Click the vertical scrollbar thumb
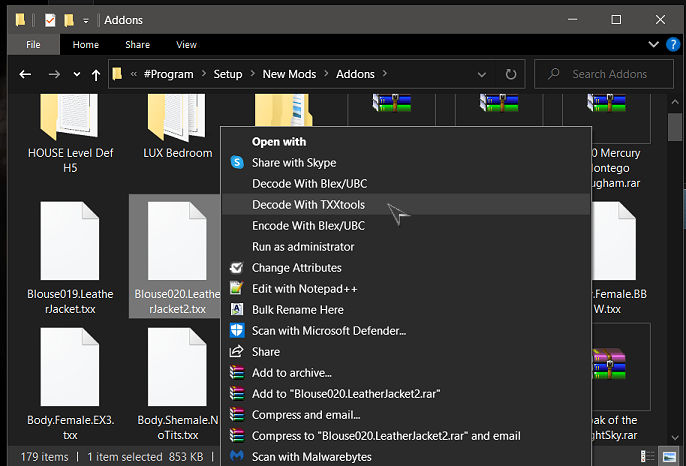686x466 pixels. click(x=675, y=127)
